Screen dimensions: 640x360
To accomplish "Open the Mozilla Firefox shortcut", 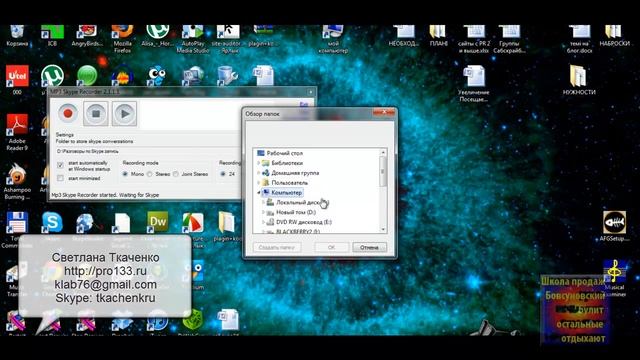I will click(x=122, y=39).
